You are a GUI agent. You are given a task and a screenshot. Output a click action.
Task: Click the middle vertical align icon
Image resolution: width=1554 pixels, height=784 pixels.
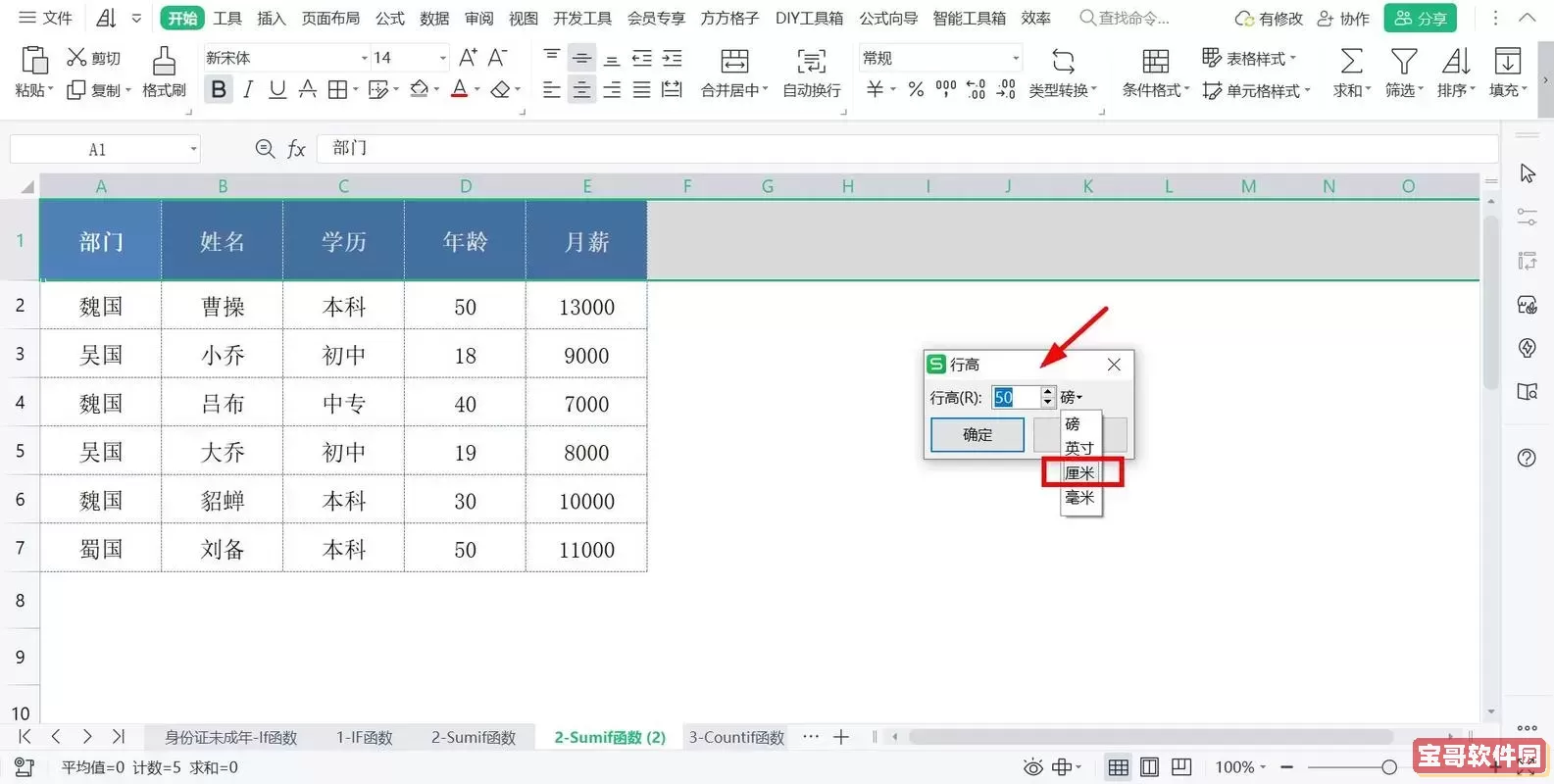581,58
